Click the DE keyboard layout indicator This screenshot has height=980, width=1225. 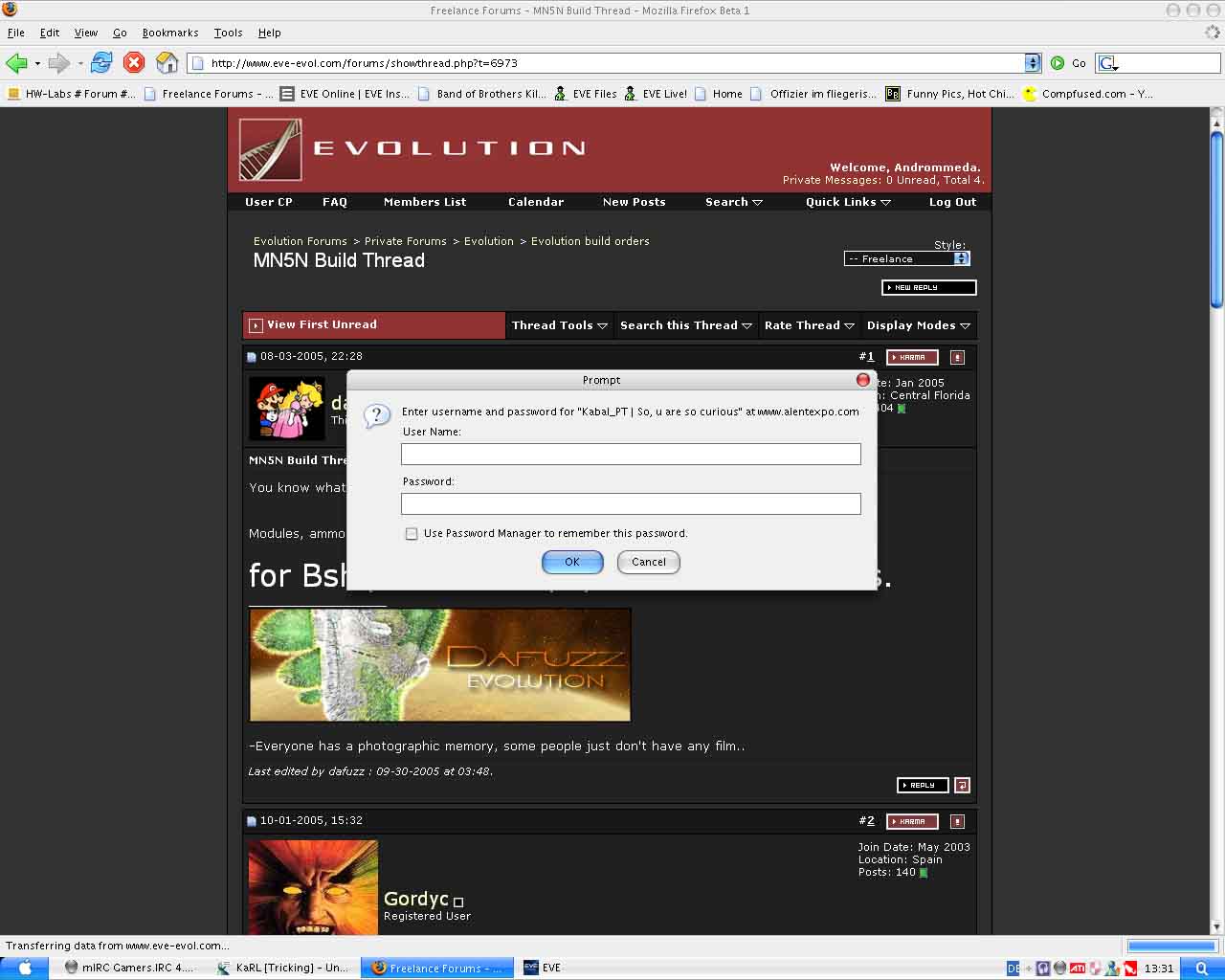tap(1013, 969)
